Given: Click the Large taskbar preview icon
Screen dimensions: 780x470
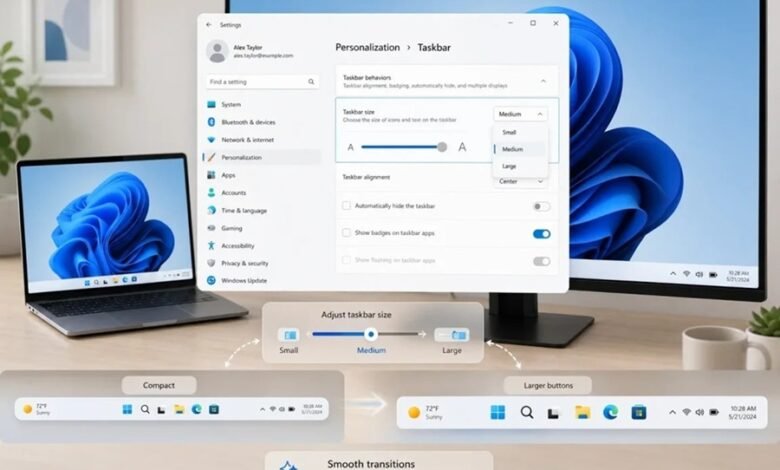Looking at the screenshot, I should (452, 335).
